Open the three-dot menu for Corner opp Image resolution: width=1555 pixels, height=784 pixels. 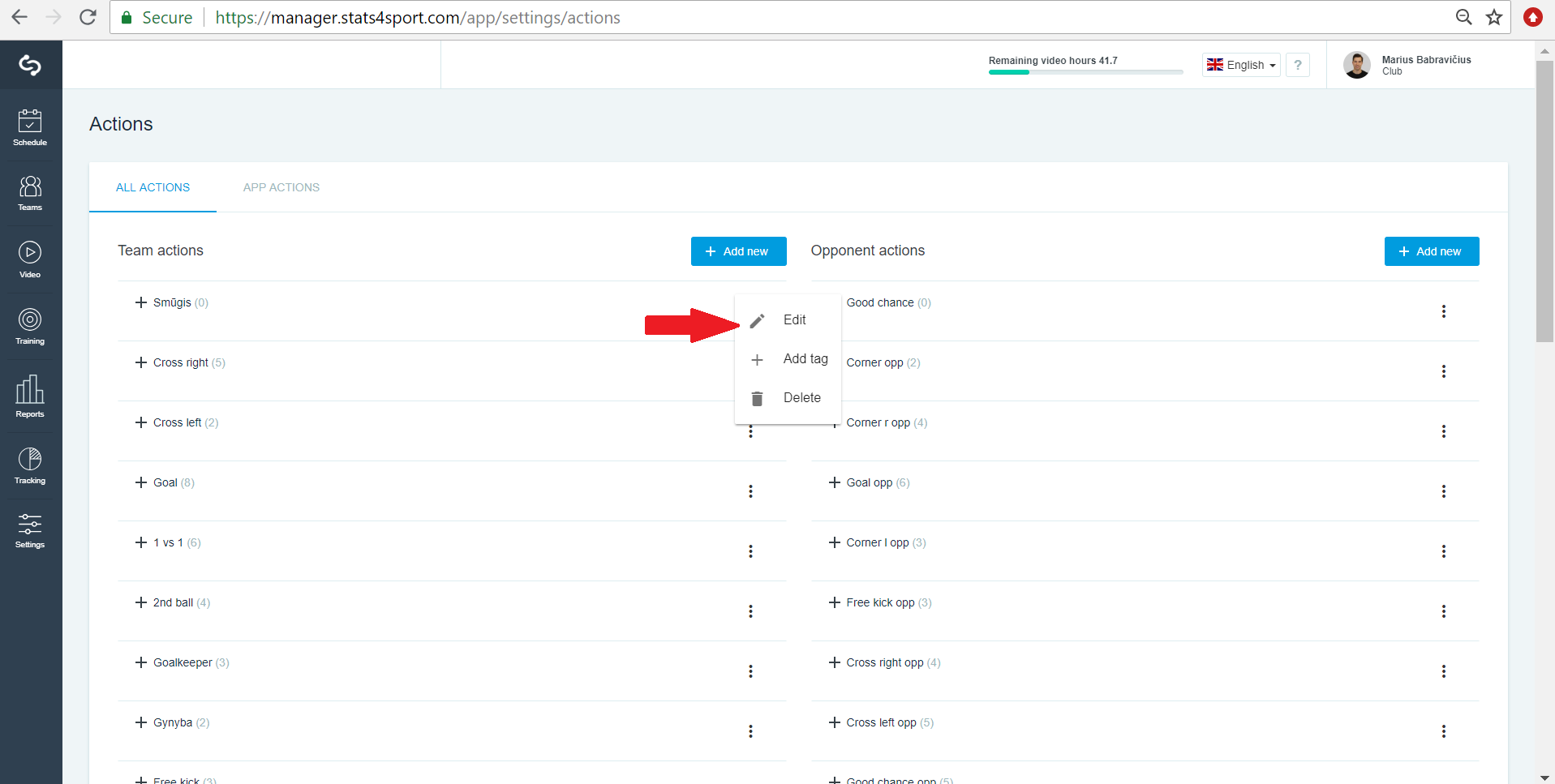(1444, 371)
